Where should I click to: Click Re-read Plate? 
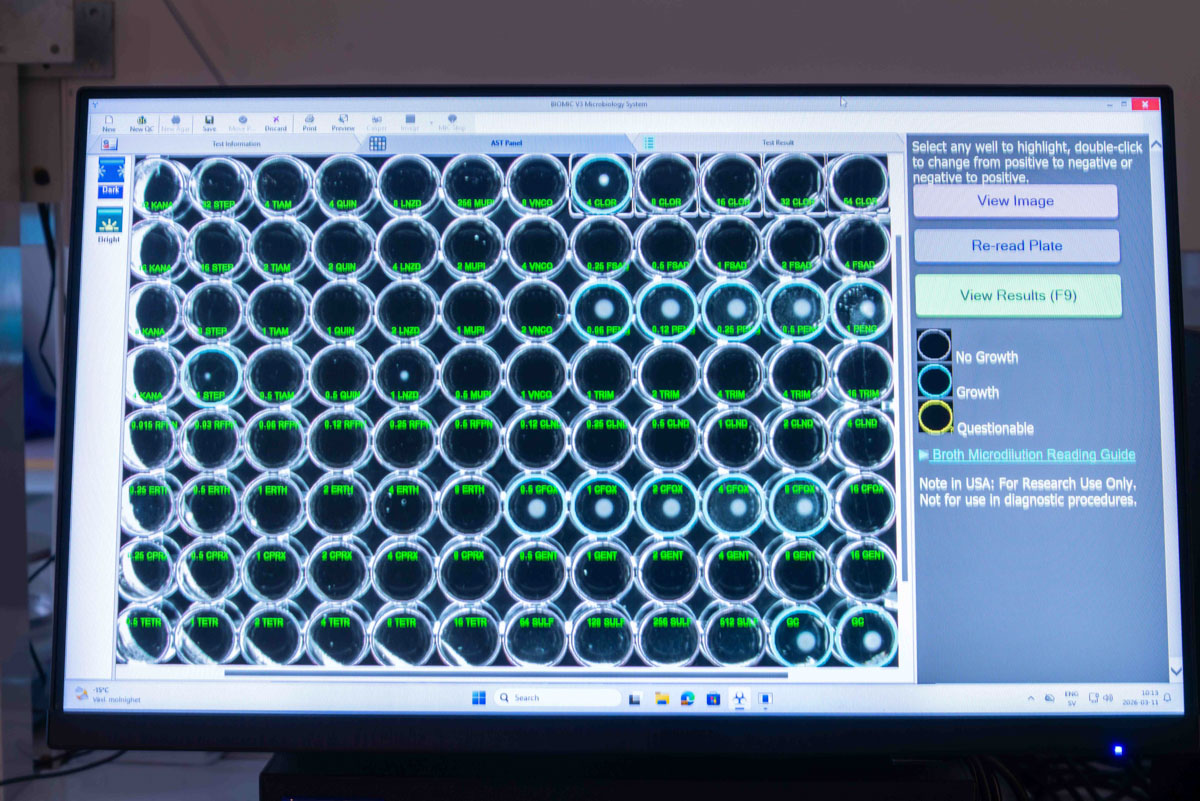[1016, 246]
